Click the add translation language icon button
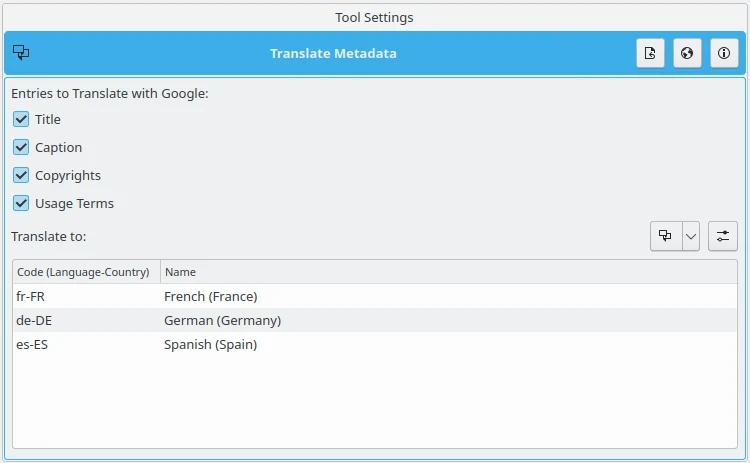 pyautogui.click(x=666, y=237)
